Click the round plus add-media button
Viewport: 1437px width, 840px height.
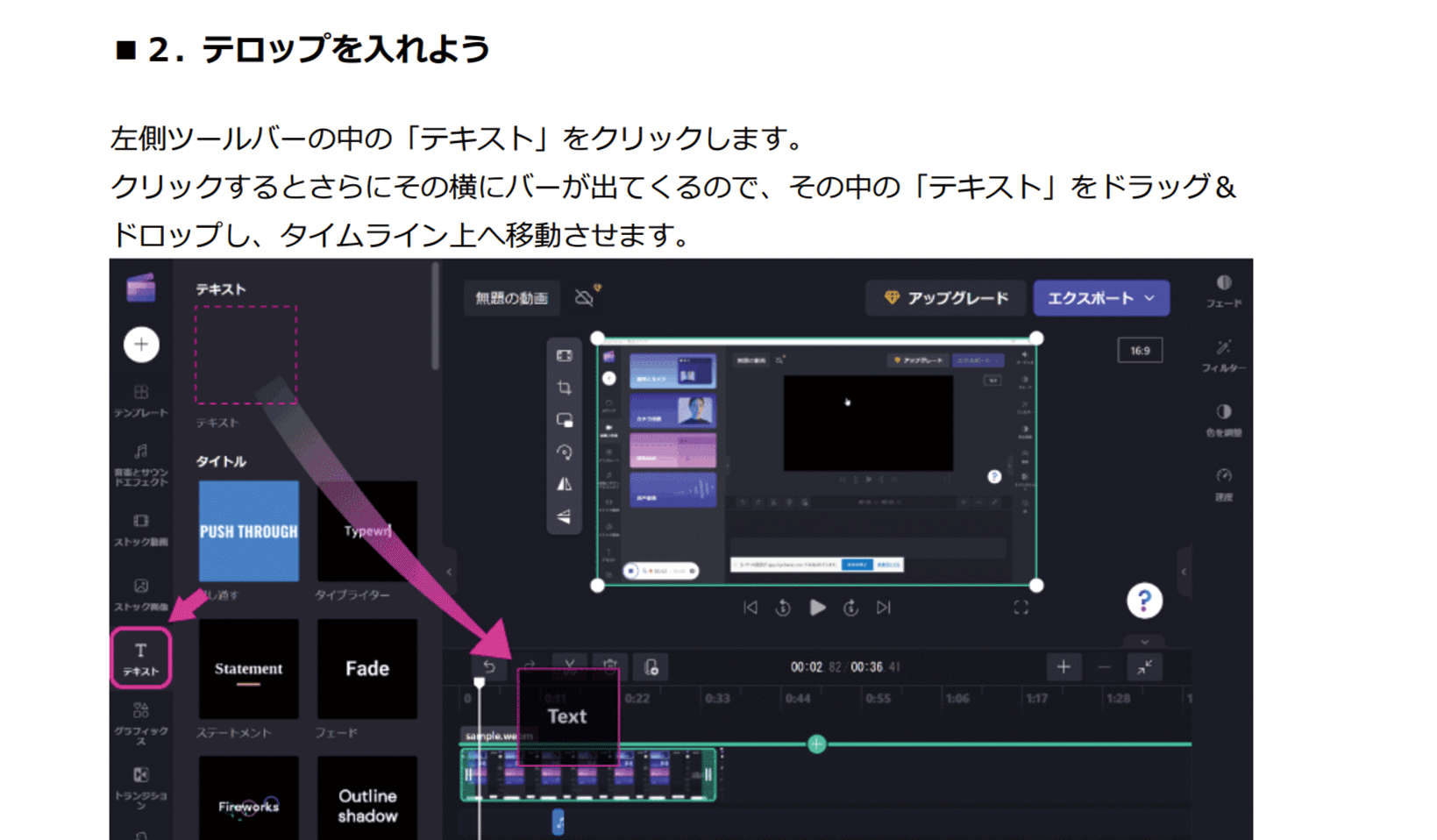pos(141,345)
